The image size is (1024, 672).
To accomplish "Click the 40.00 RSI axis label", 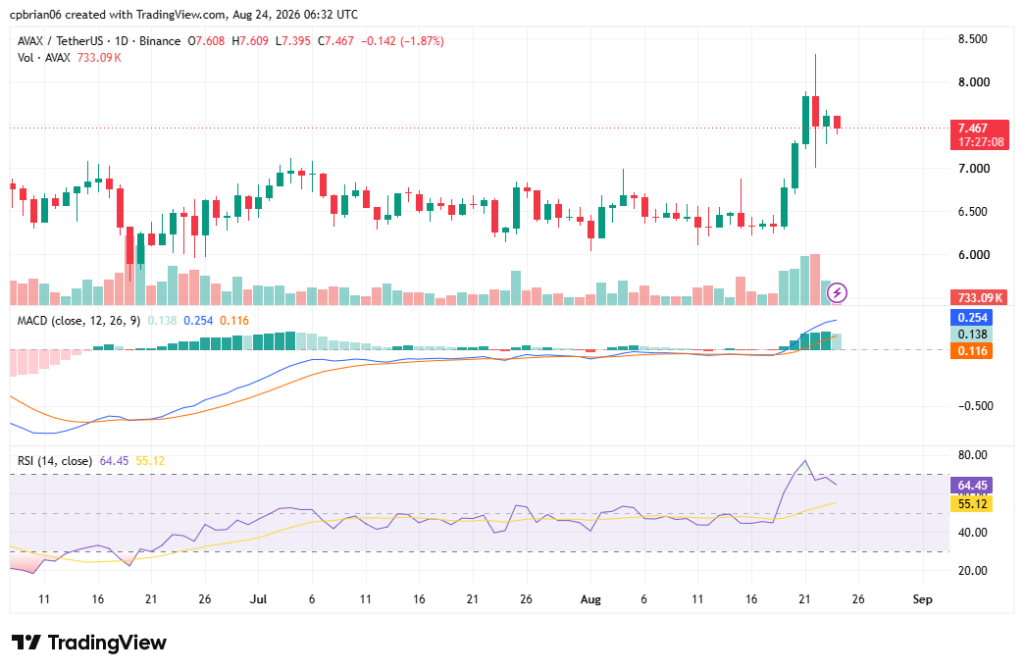I will [972, 532].
